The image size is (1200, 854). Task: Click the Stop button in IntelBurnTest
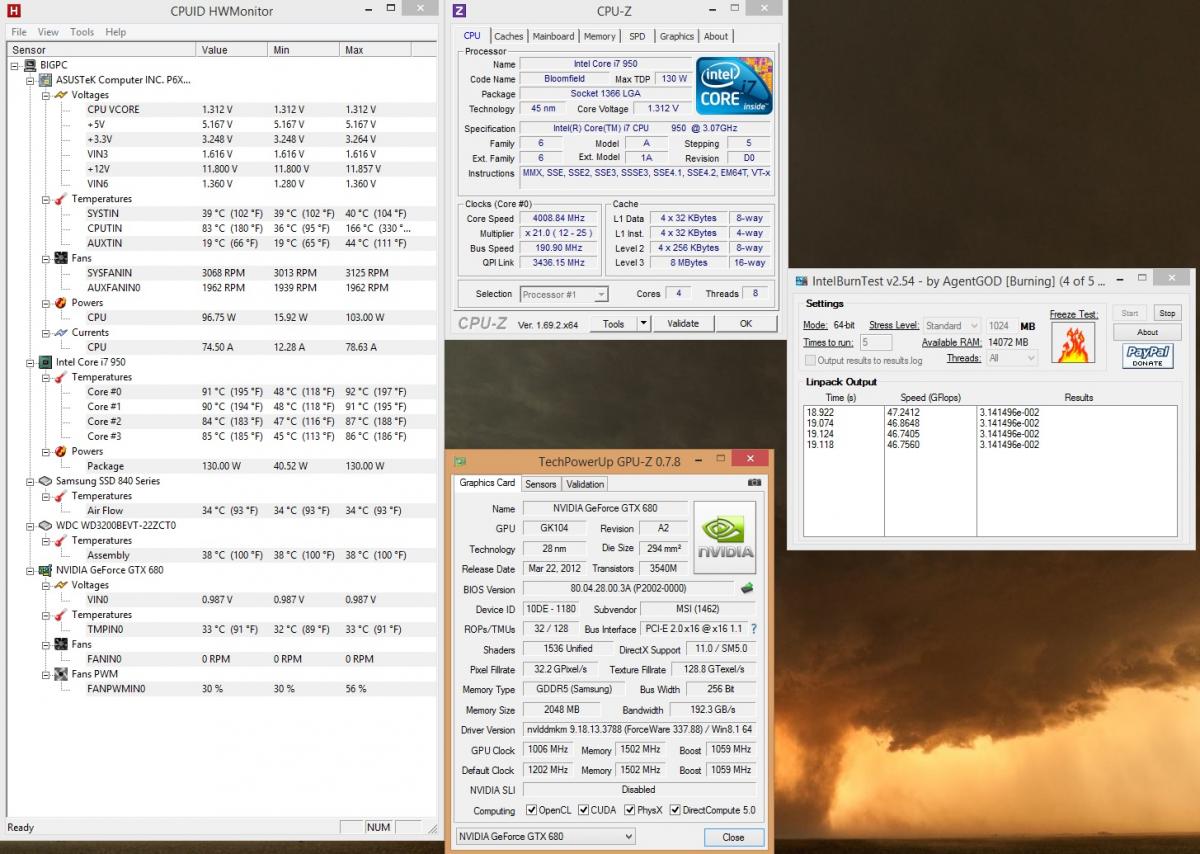coord(1166,313)
